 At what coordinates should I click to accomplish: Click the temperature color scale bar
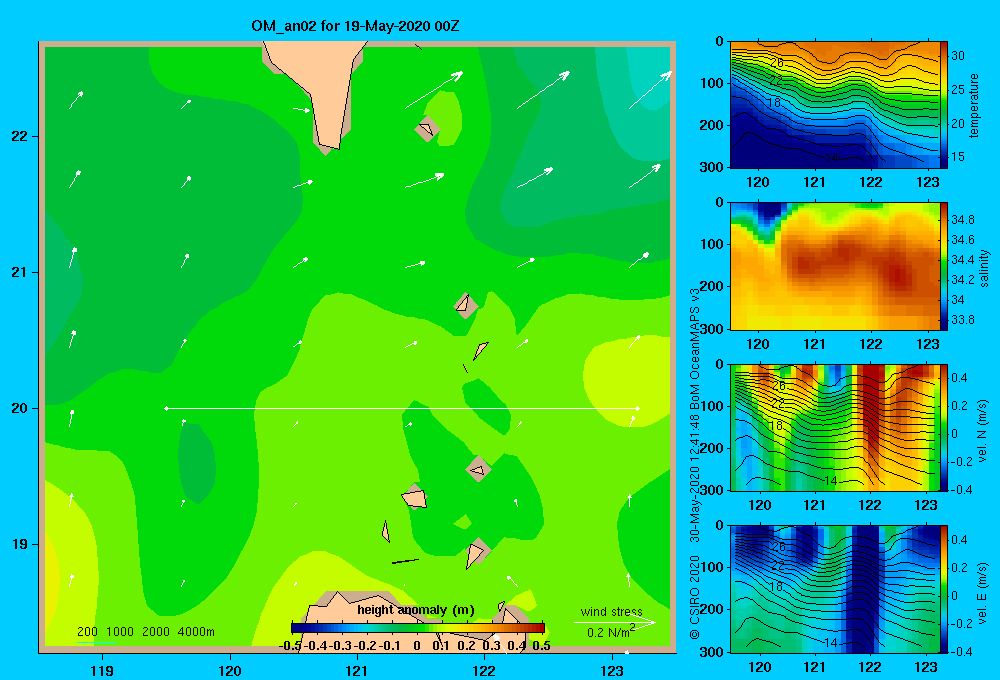[944, 105]
